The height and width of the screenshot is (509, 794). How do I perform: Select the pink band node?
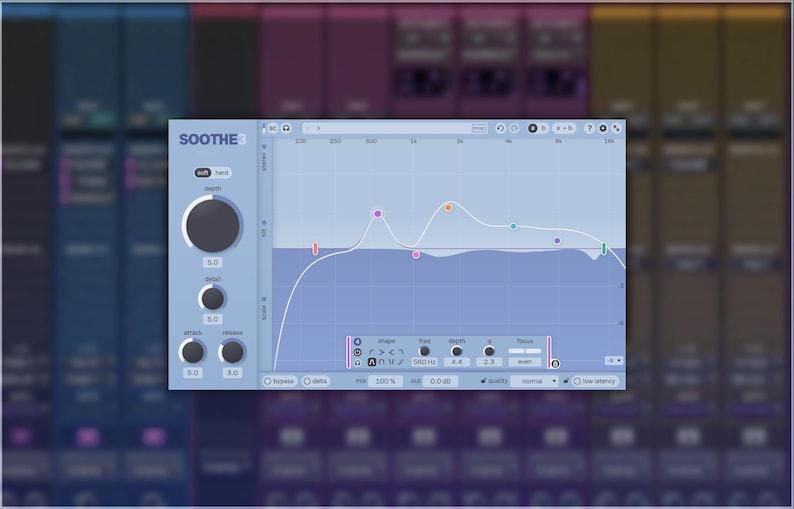(x=416, y=255)
